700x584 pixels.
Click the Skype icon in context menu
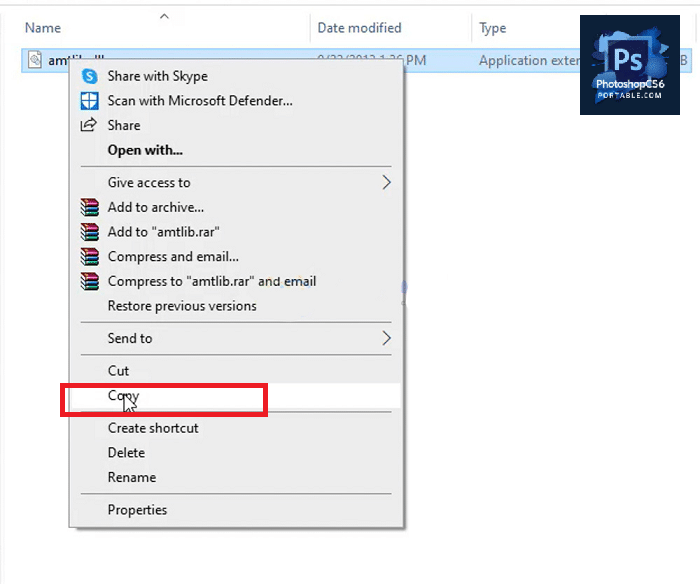(90, 76)
